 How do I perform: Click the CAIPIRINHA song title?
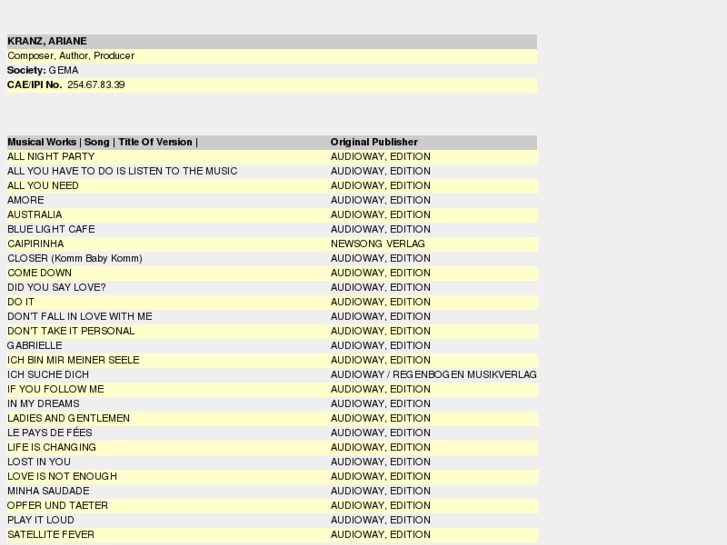pyautogui.click(x=36, y=244)
